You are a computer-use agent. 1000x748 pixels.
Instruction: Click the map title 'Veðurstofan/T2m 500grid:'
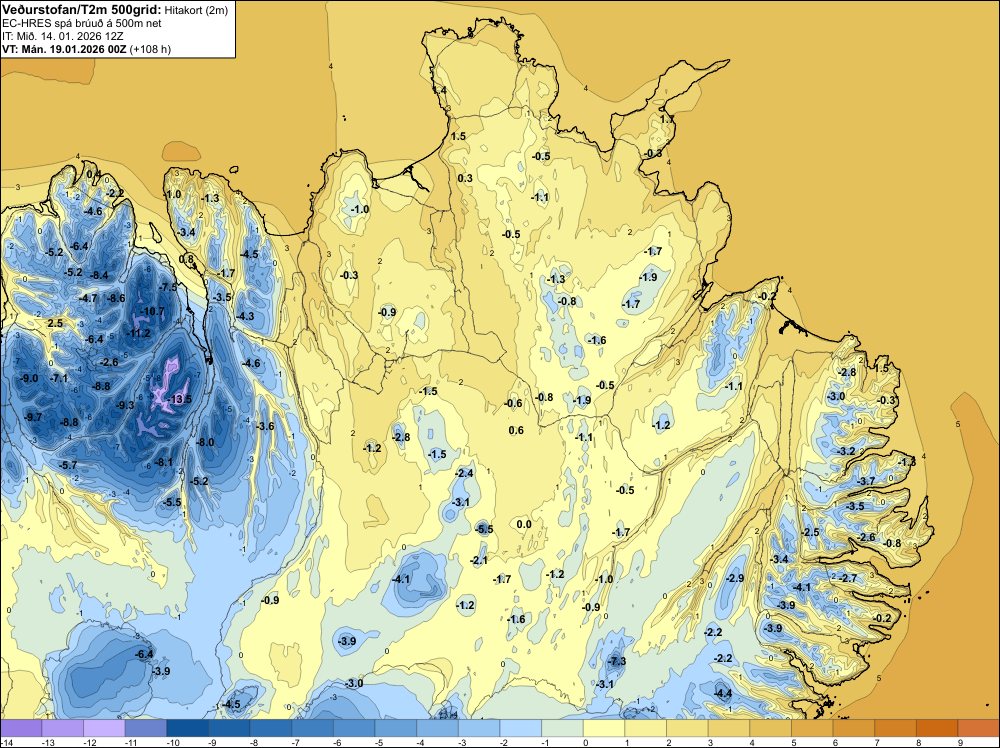[x=82, y=10]
